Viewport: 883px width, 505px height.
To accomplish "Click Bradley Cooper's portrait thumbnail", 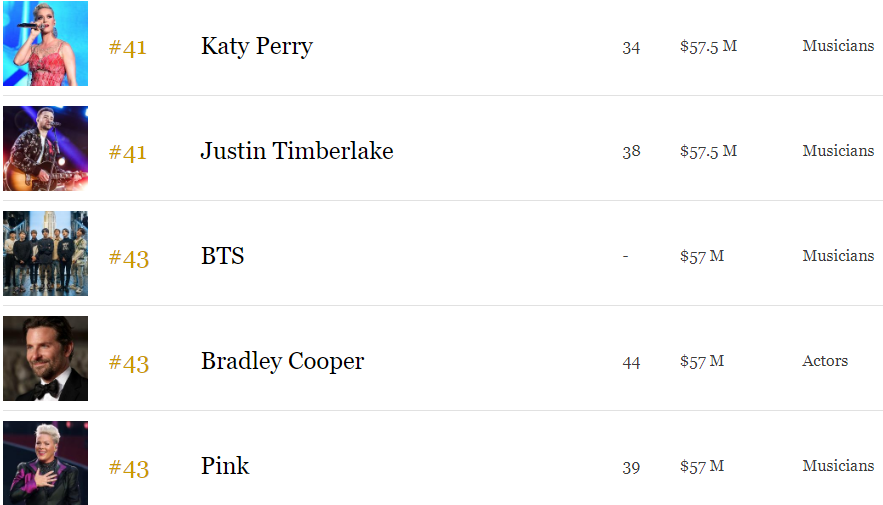I will tap(45, 359).
